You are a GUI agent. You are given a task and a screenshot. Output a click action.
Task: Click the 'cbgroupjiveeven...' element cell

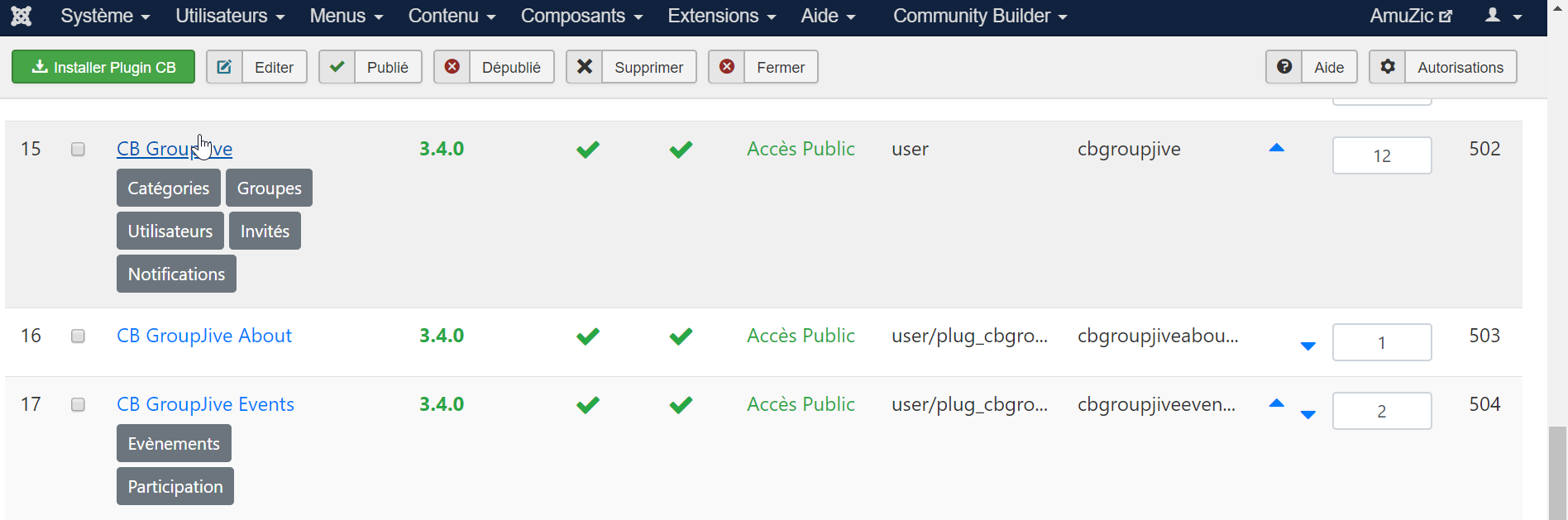click(1156, 404)
